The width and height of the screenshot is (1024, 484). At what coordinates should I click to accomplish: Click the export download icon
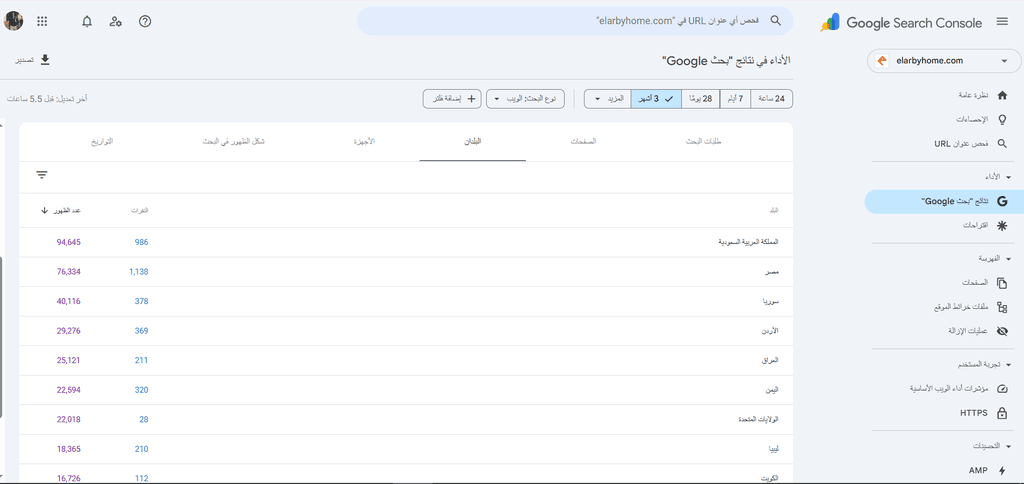coord(45,60)
